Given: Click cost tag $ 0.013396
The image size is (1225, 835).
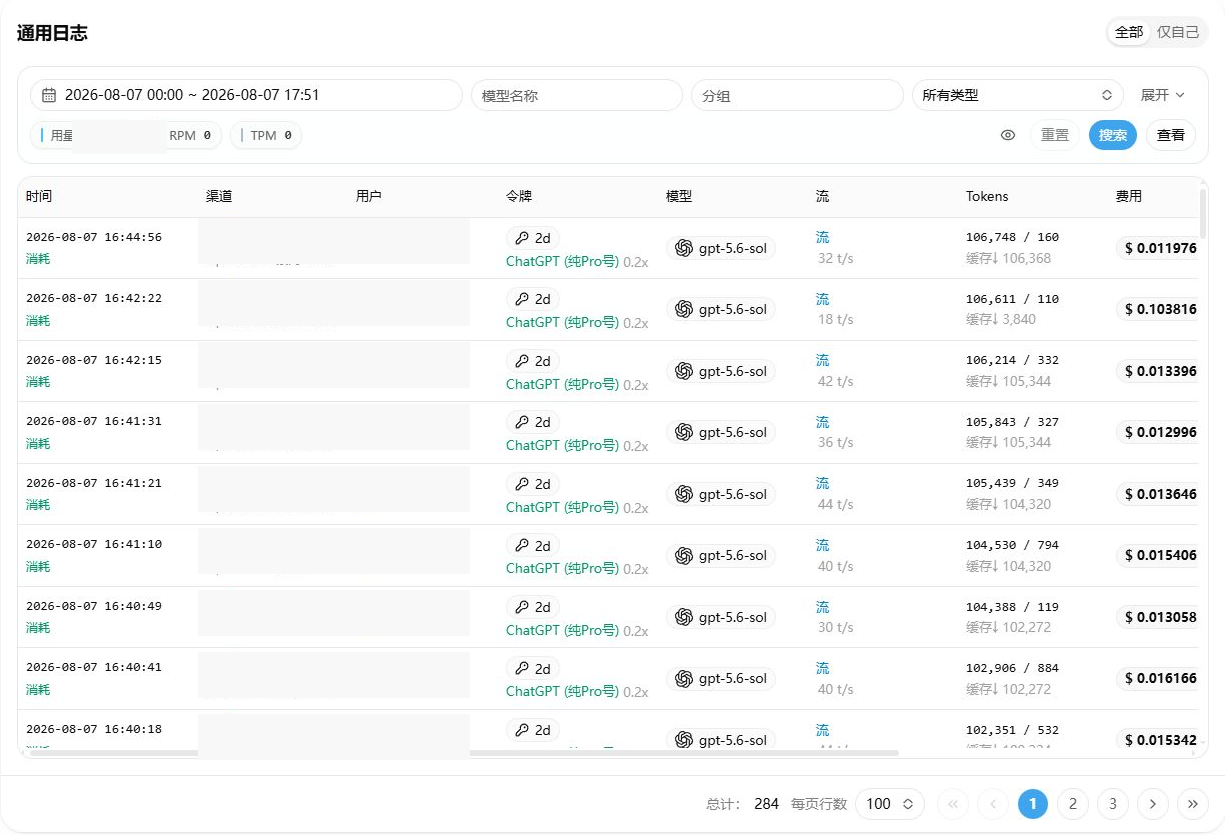Looking at the screenshot, I should (x=1157, y=371).
